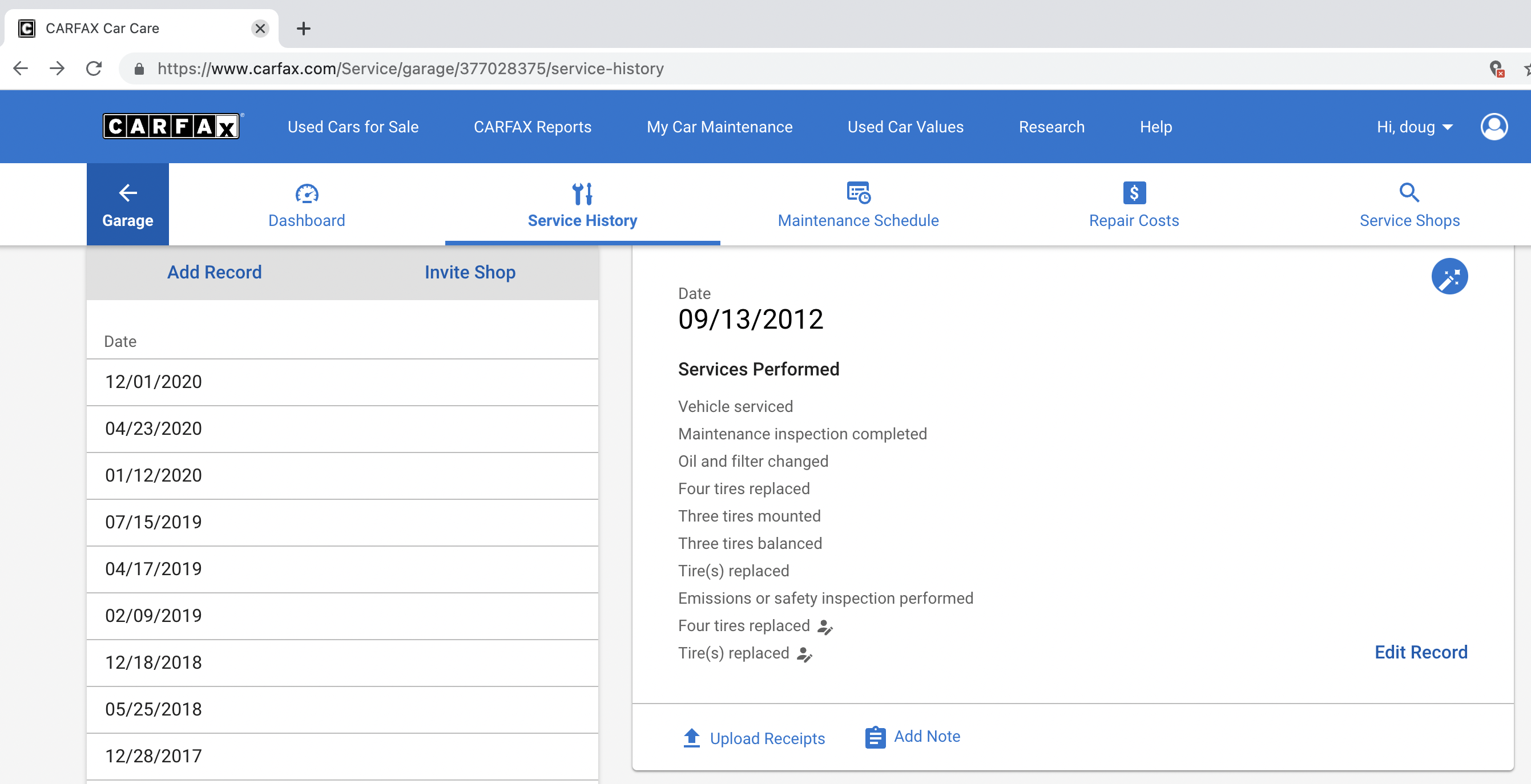Click the Three tires mounted entry

750,516
